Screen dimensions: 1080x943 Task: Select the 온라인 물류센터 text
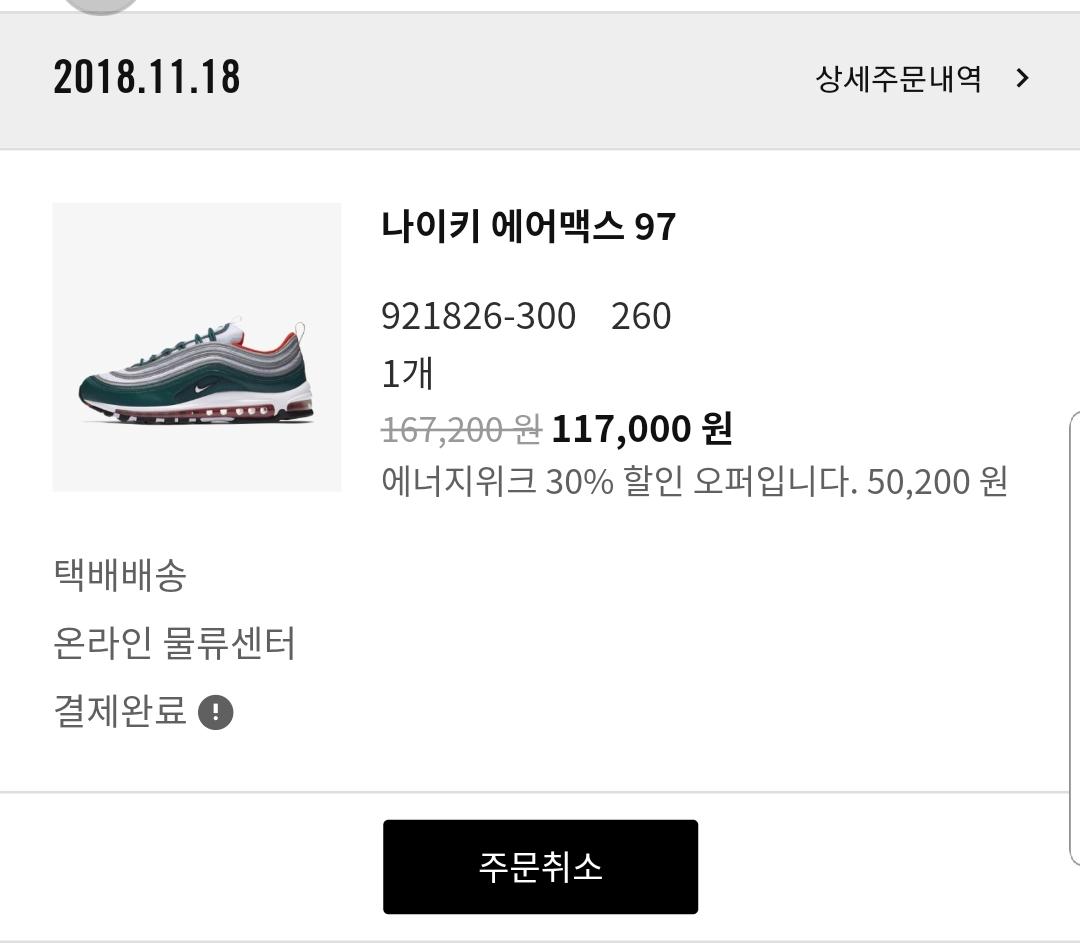tap(174, 643)
